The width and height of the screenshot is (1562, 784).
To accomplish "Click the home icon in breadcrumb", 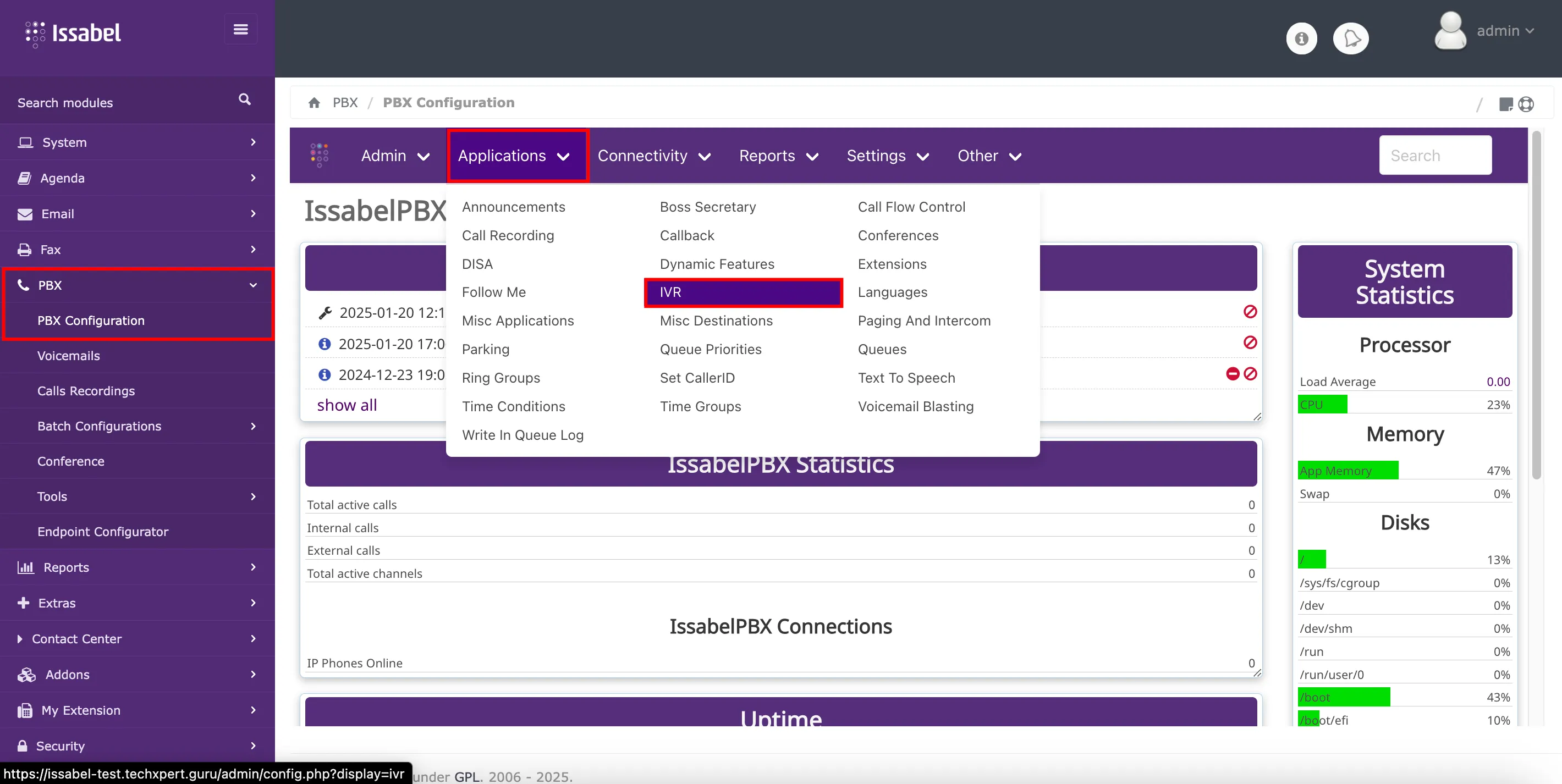I will tap(314, 103).
